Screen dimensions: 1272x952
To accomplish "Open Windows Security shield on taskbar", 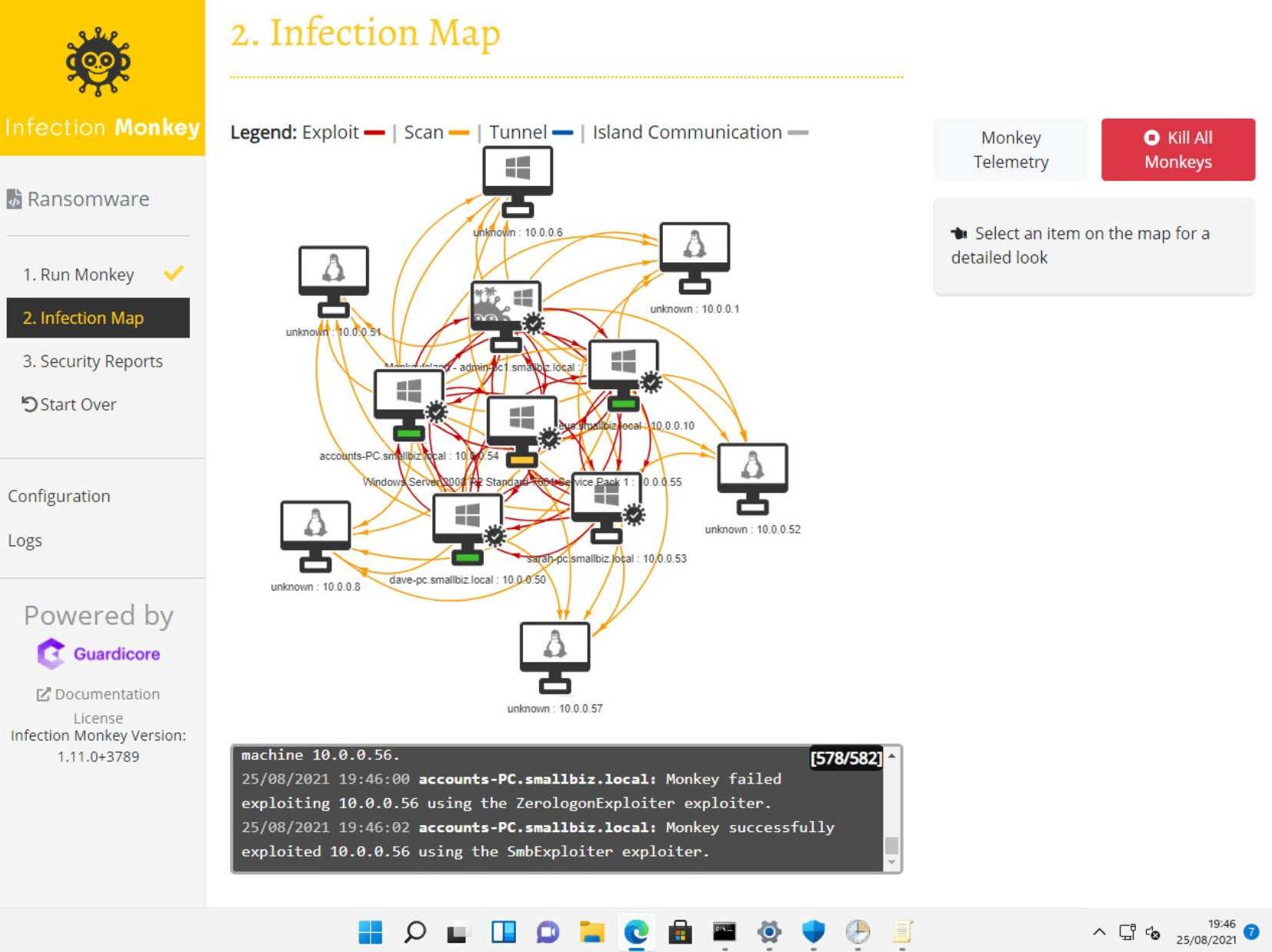I will 813,932.
